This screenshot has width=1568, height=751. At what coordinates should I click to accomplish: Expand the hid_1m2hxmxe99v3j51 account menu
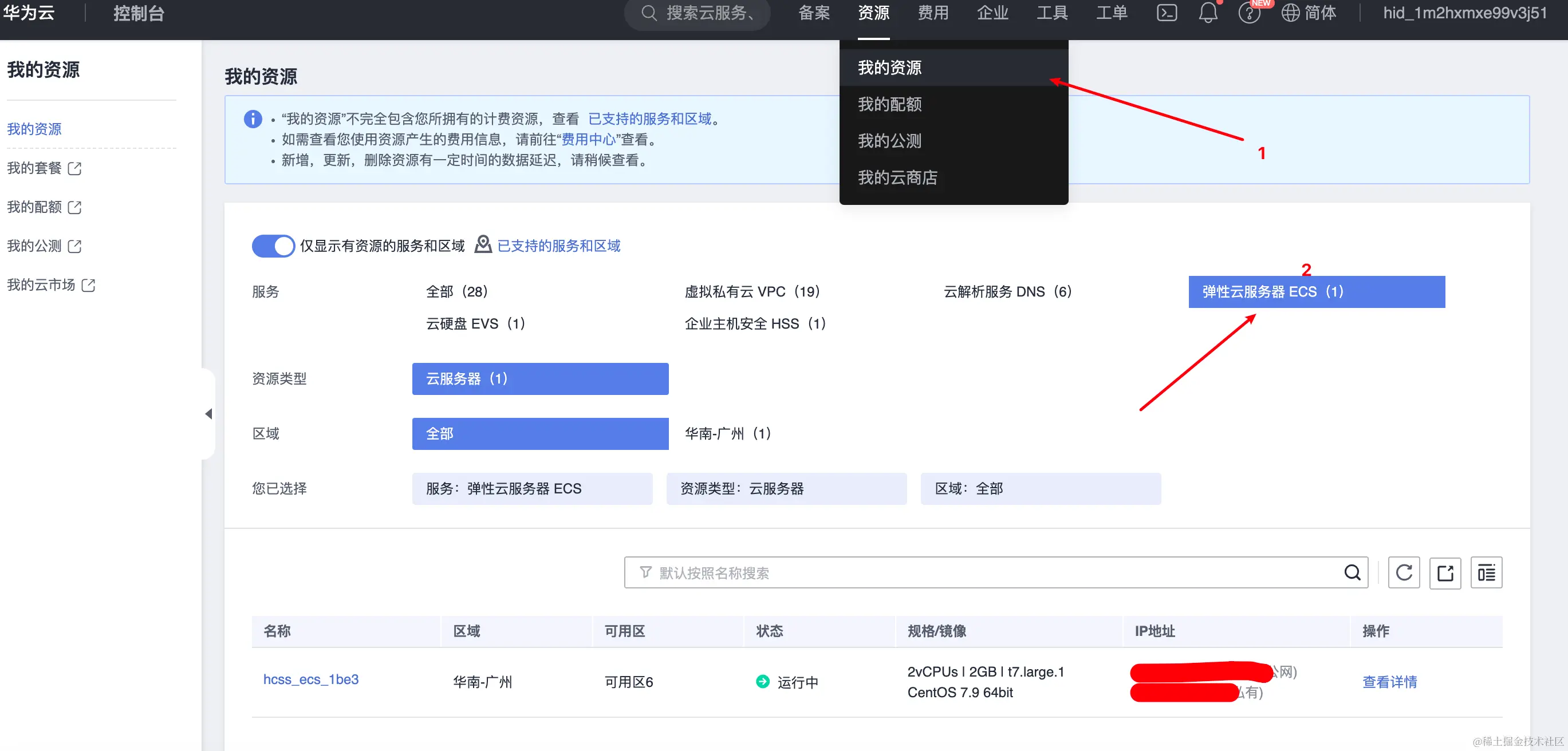(1464, 13)
